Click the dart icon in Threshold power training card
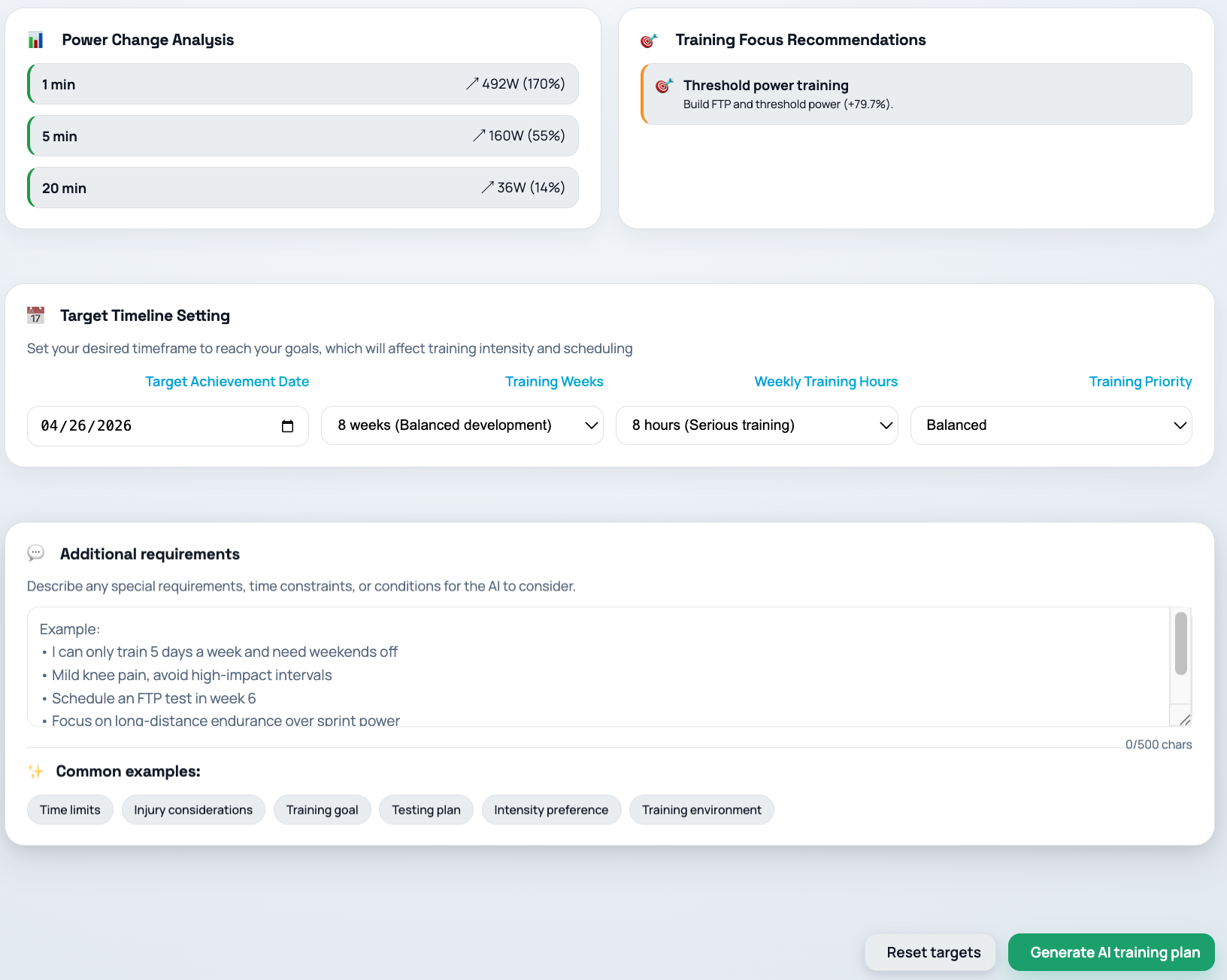The width and height of the screenshot is (1227, 980). pyautogui.click(x=663, y=86)
